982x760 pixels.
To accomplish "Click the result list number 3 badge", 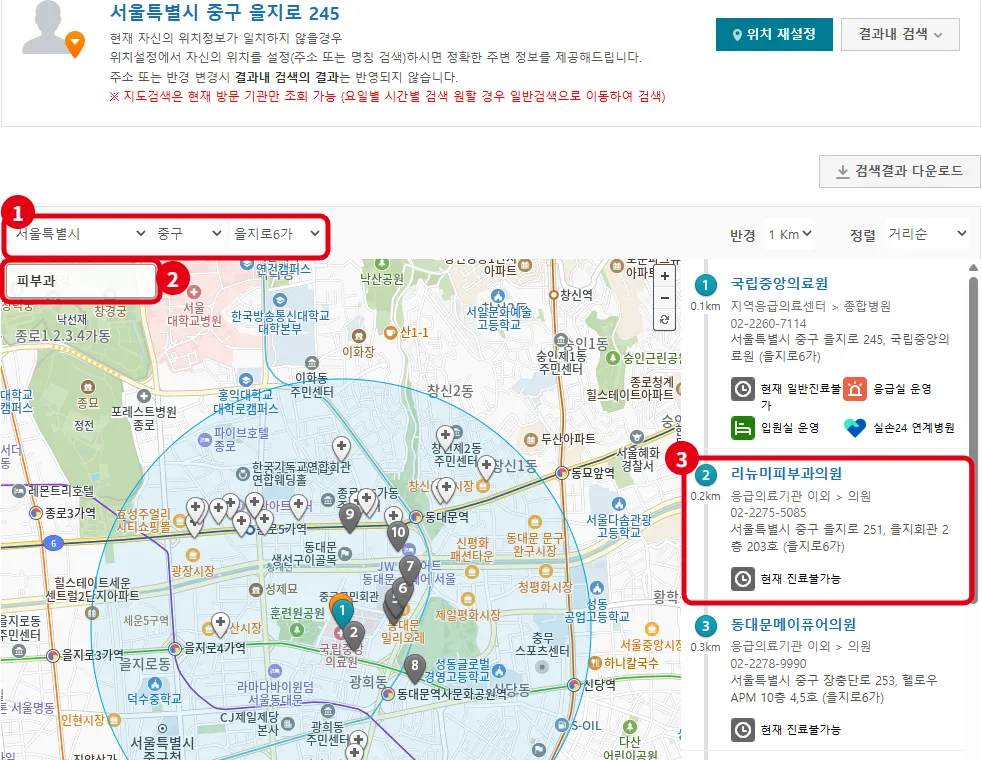I will [705, 626].
